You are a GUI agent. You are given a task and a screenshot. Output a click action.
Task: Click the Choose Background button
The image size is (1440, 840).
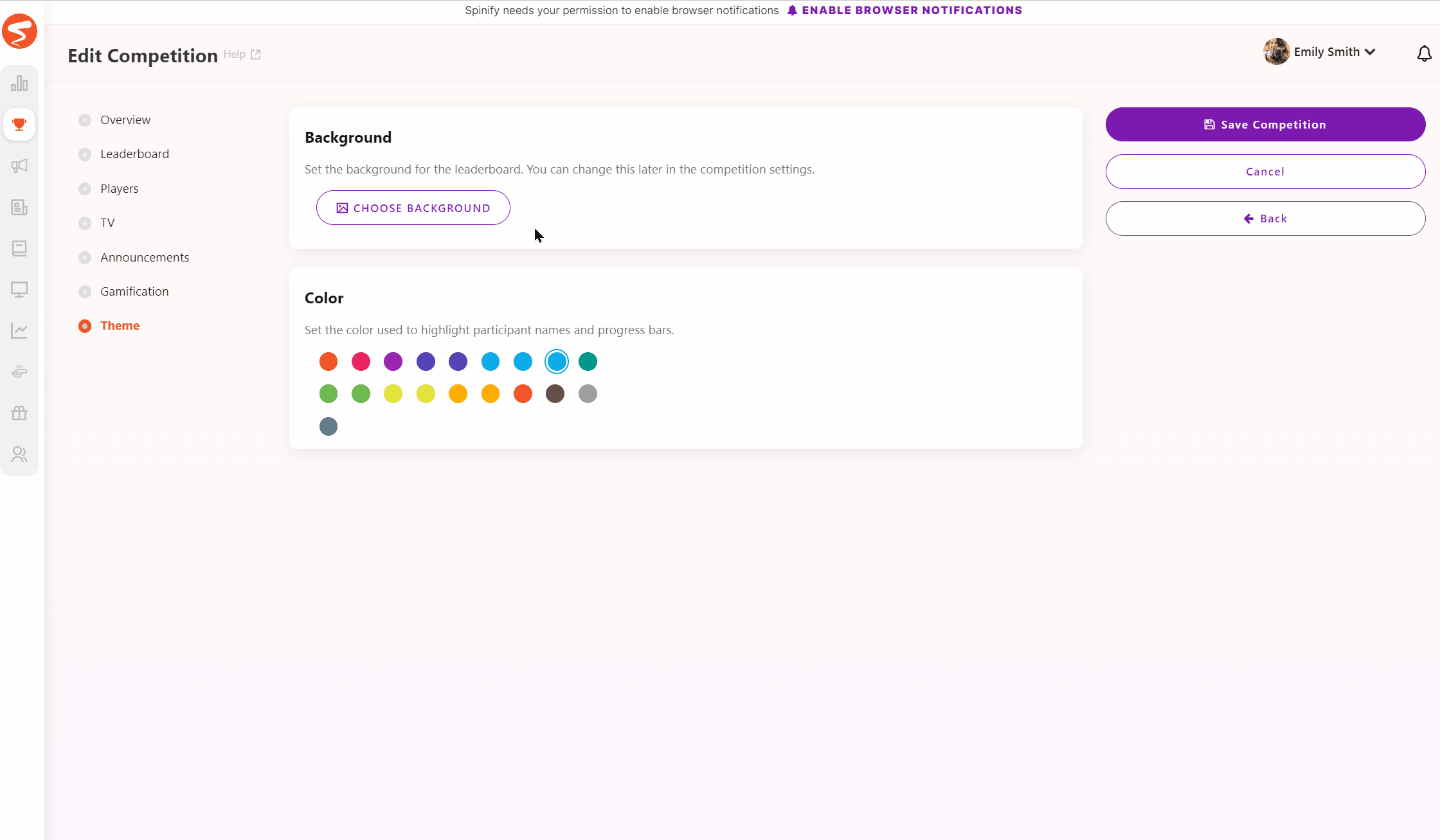pyautogui.click(x=414, y=208)
